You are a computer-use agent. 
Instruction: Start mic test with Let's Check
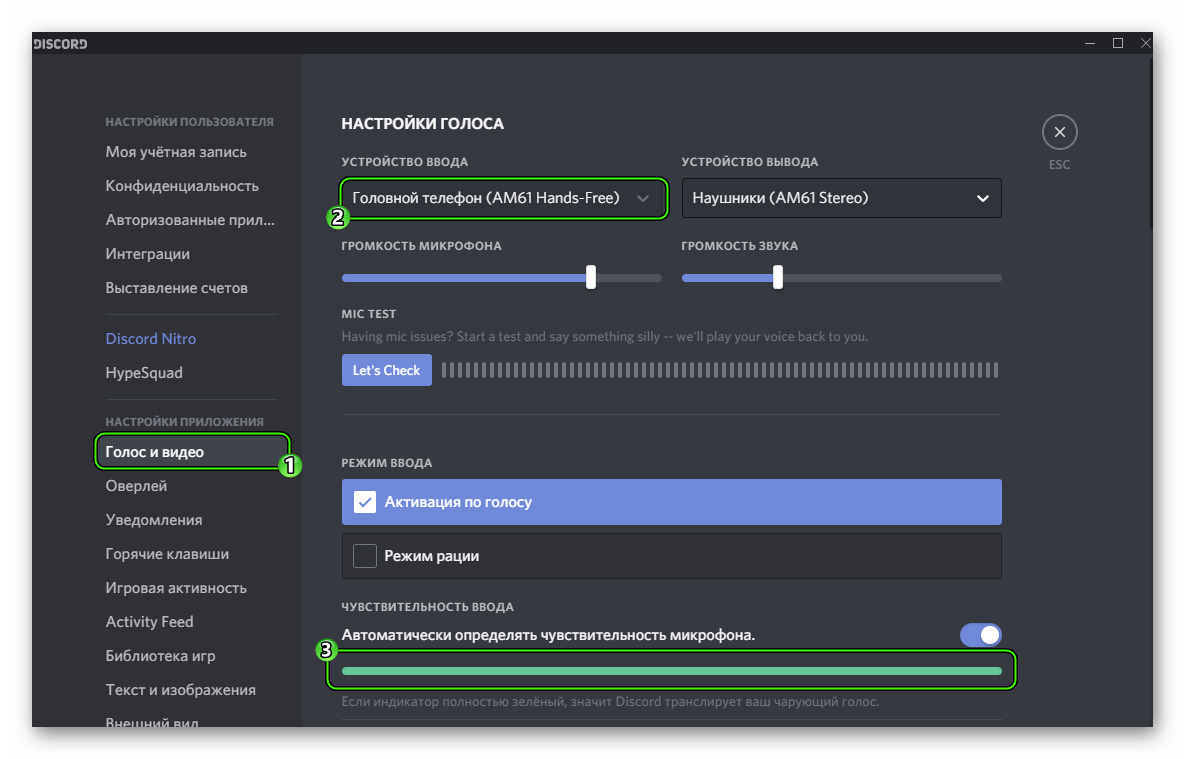coord(386,370)
